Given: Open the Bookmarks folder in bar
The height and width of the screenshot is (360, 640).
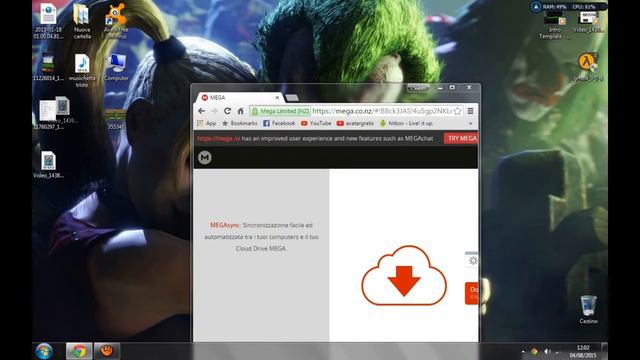Looking at the screenshot, I should tap(240, 123).
